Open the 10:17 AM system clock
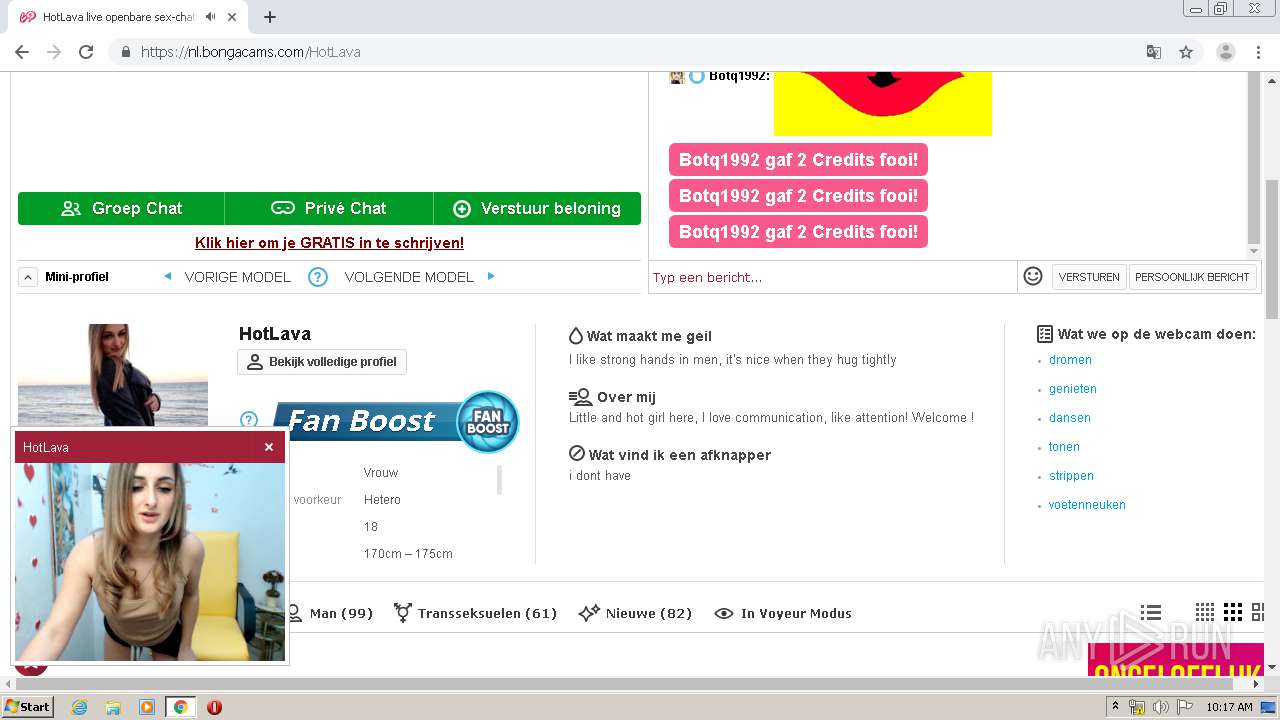 pos(1229,707)
